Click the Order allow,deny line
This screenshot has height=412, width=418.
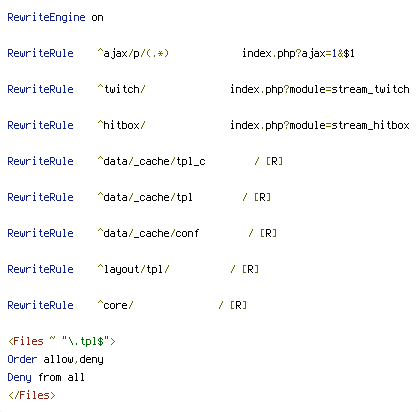pyautogui.click(x=55, y=359)
